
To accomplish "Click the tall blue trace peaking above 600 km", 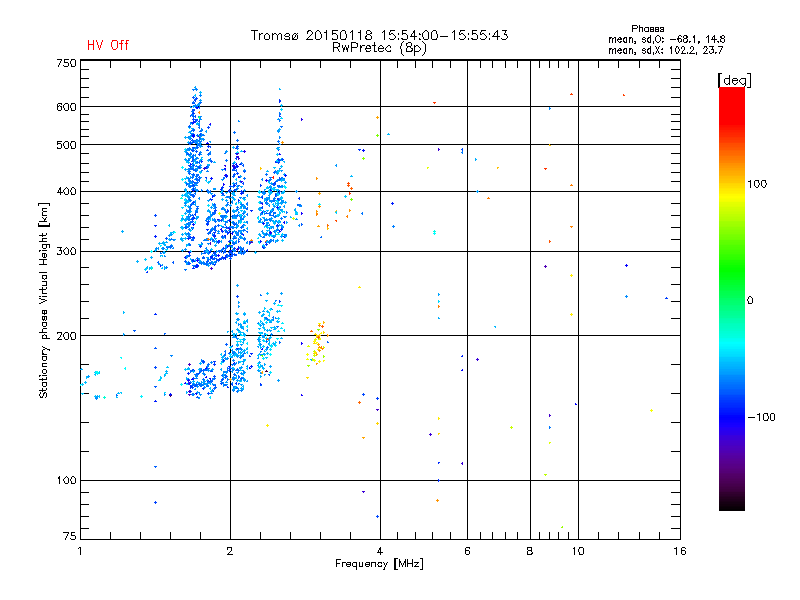I will [193, 179].
